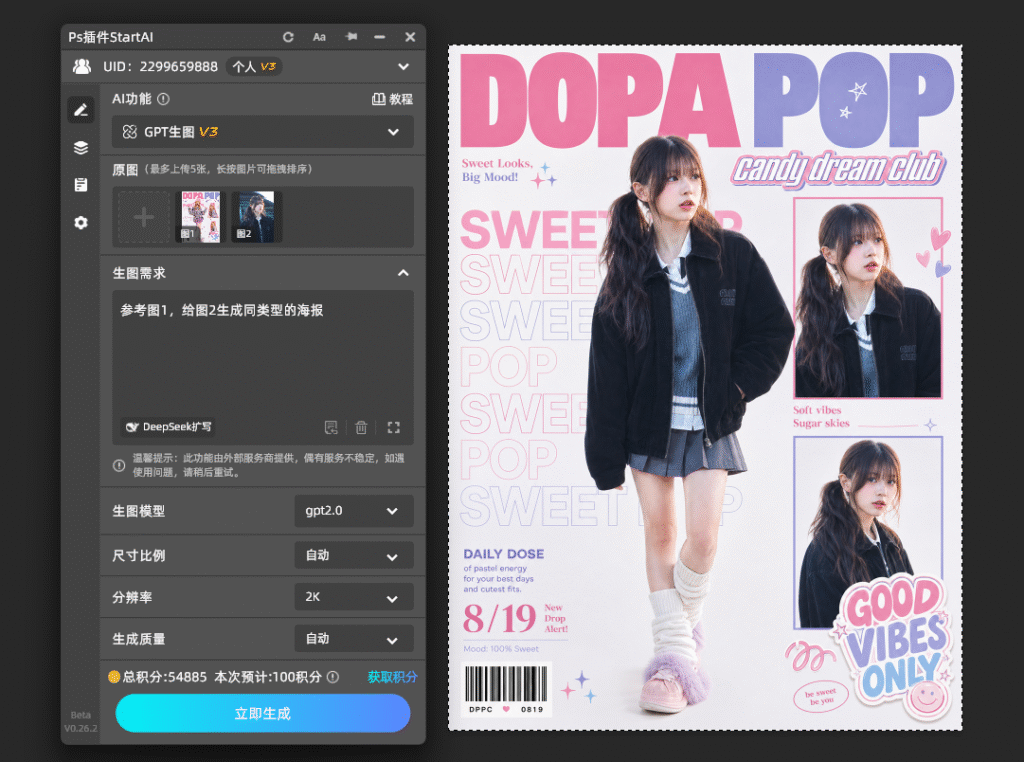Open the 生成质量 dropdown
The width and height of the screenshot is (1024, 762).
click(354, 639)
